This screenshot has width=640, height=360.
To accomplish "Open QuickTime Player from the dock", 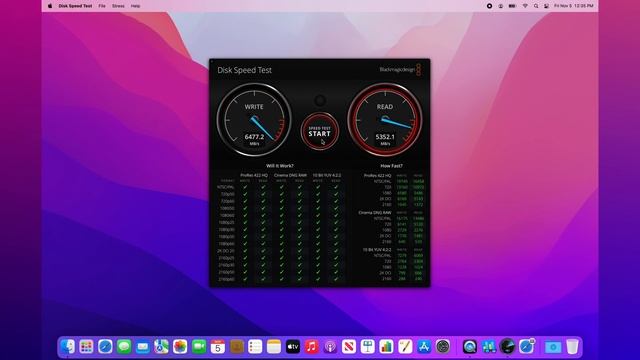I will 469,347.
